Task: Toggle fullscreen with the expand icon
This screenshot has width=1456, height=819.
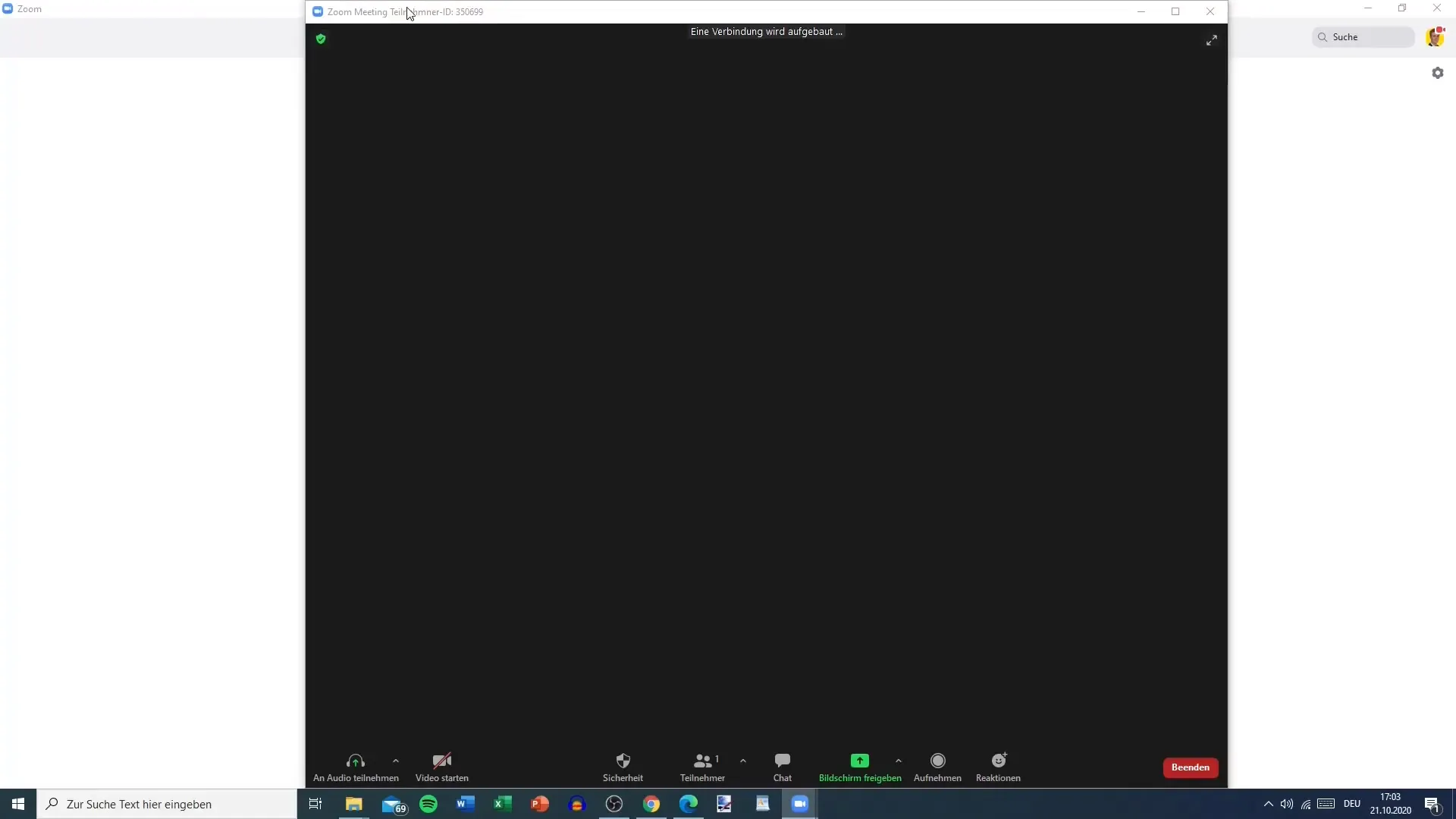Action: point(1211,40)
